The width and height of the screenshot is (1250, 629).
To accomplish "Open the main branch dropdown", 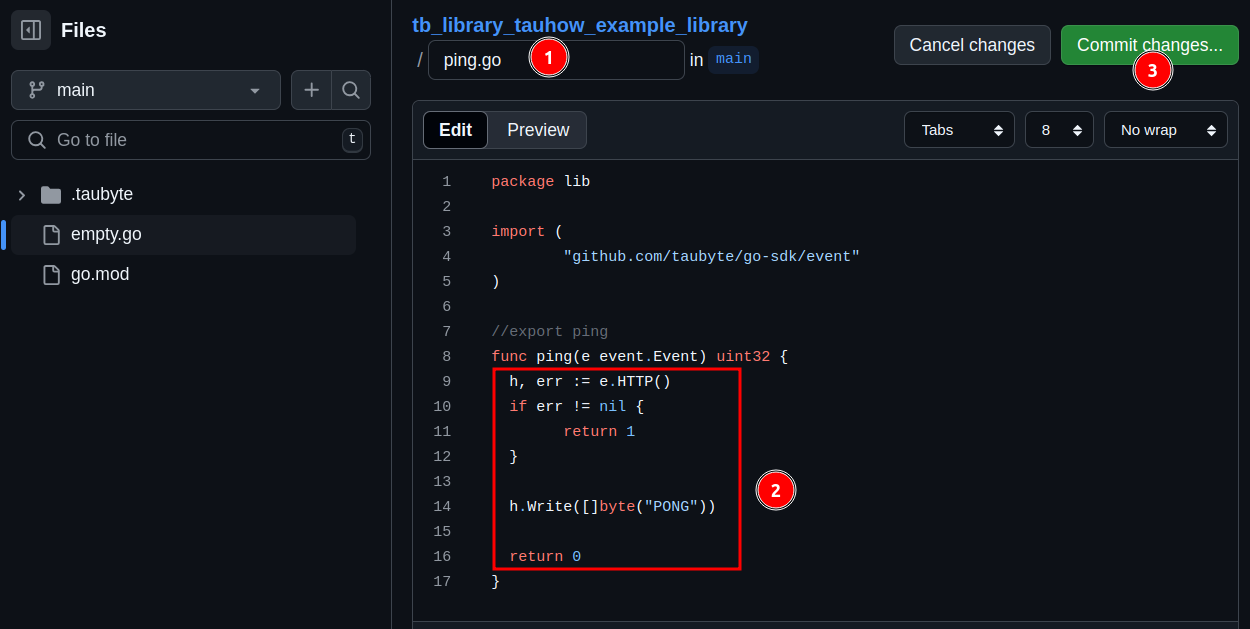I will coord(145,90).
